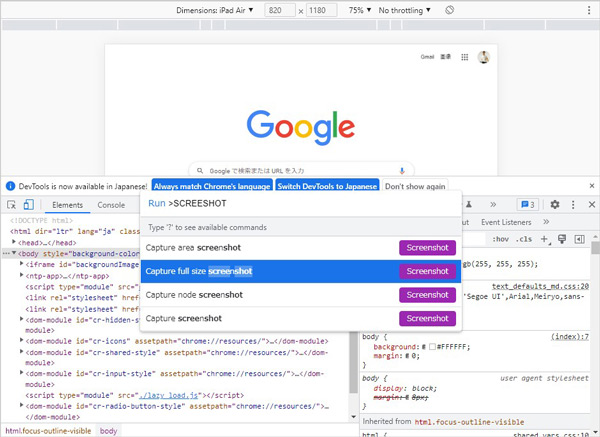
Task: Click the rotate device orientation icon
Action: coord(450,10)
